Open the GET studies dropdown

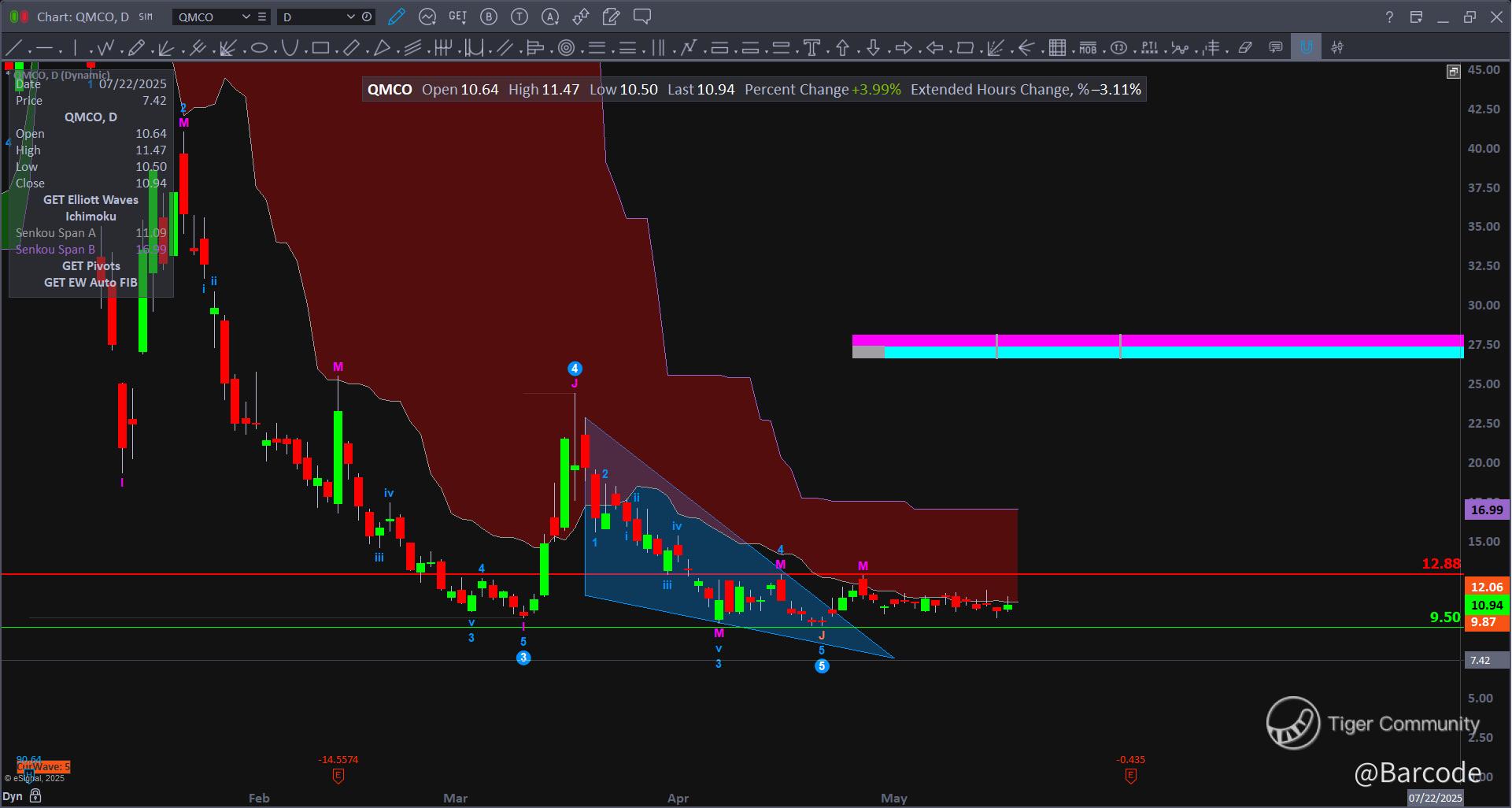click(458, 17)
